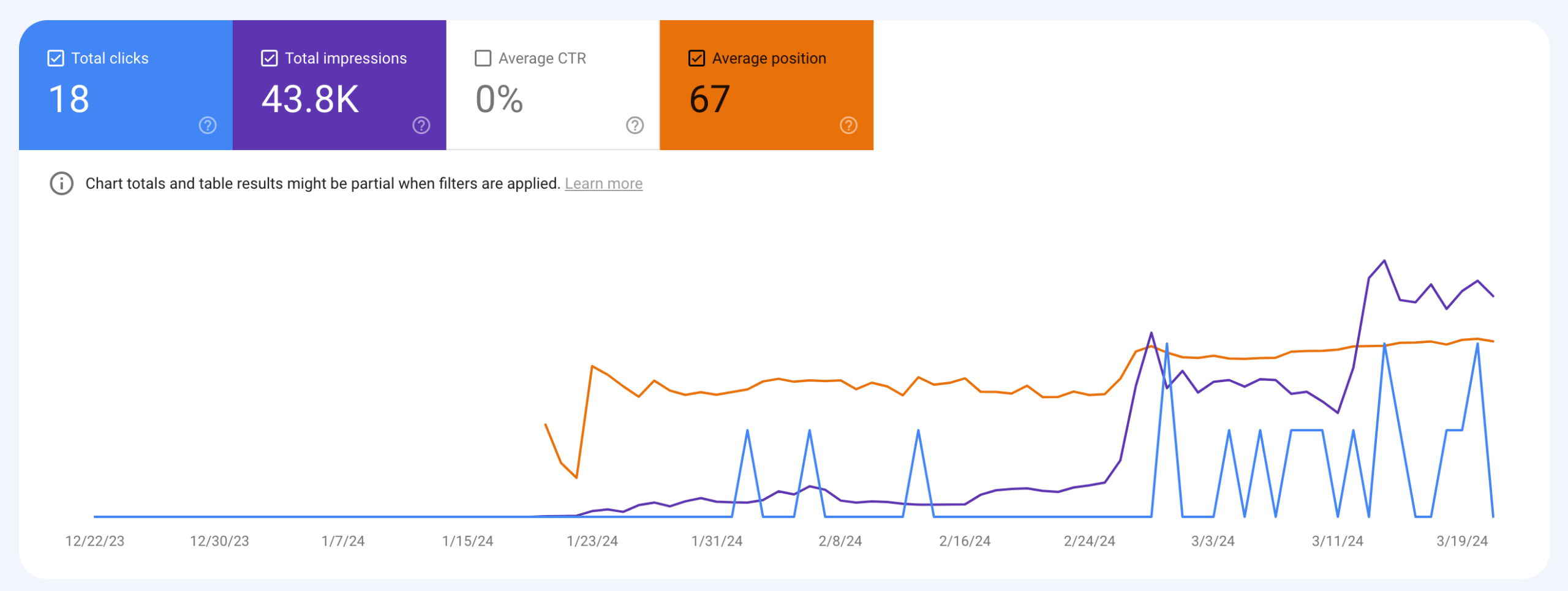Uncheck the Total clicks checkbox
1568x591 pixels.
click(56, 58)
